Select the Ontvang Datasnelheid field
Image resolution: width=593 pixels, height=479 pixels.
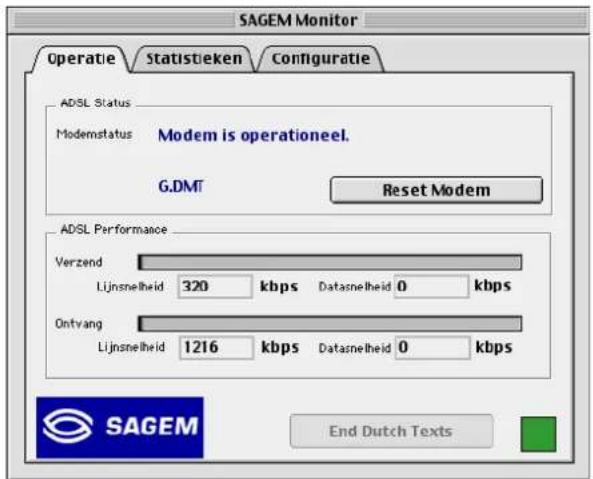pos(433,347)
